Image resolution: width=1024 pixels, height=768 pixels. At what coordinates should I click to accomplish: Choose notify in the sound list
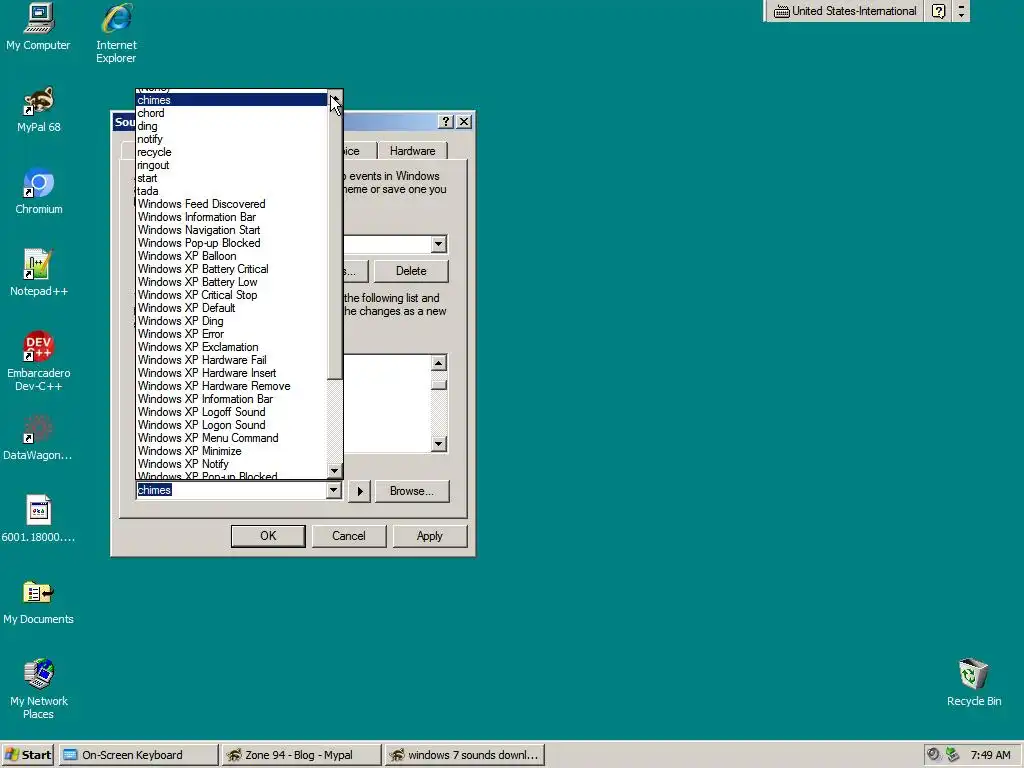click(x=231, y=139)
